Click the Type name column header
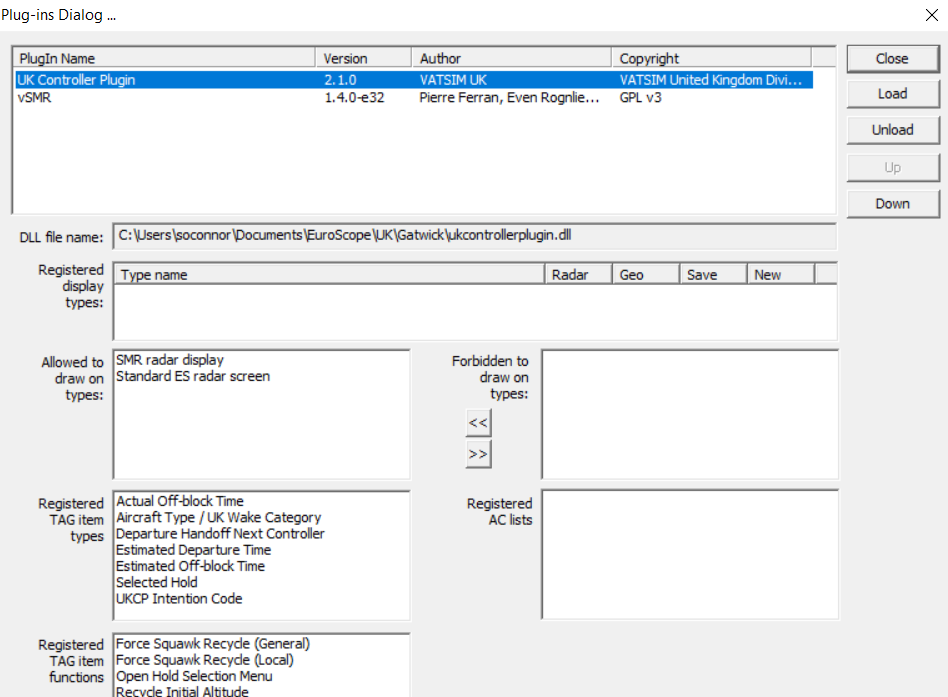948x697 pixels. point(330,275)
